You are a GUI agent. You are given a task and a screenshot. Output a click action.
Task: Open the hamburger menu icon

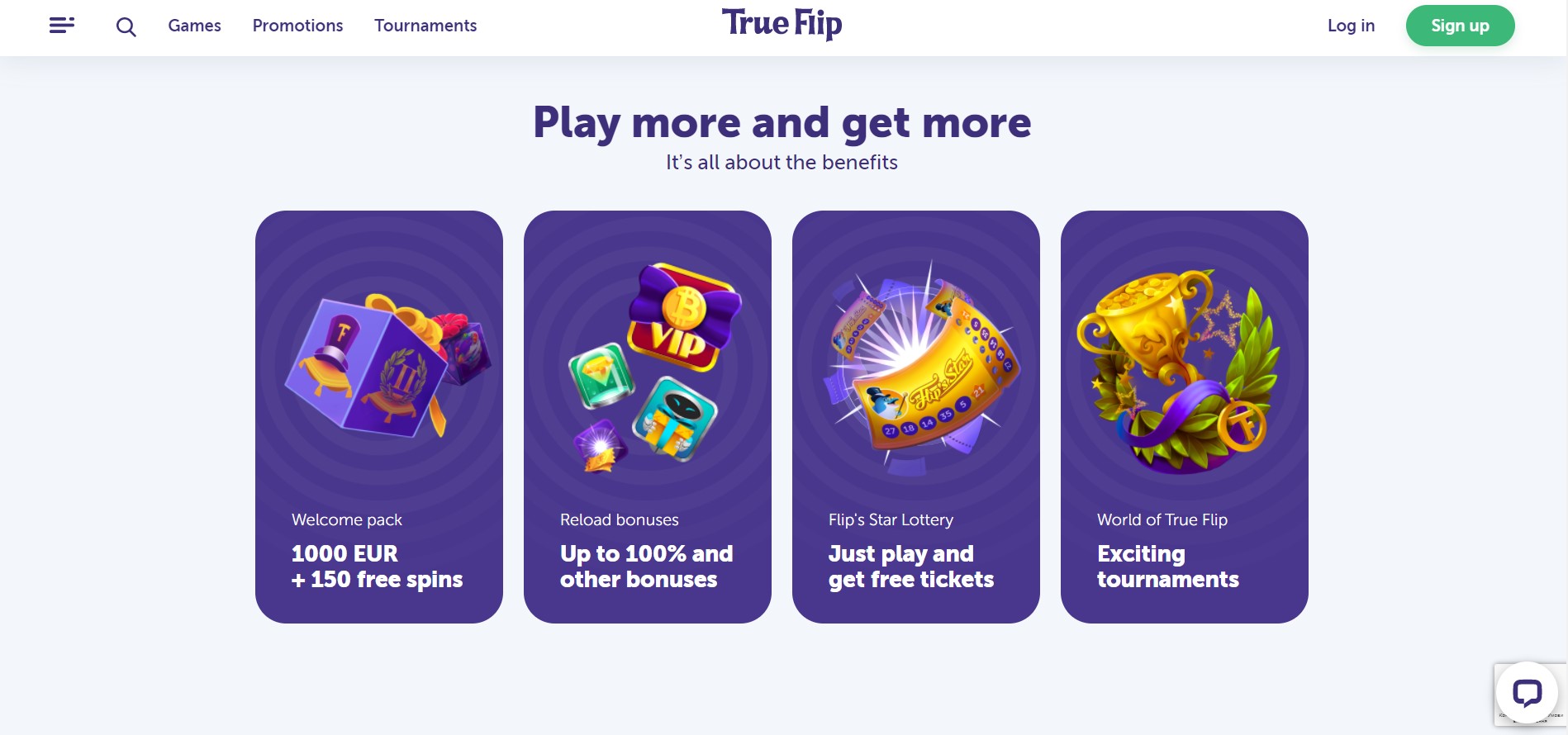tap(62, 26)
